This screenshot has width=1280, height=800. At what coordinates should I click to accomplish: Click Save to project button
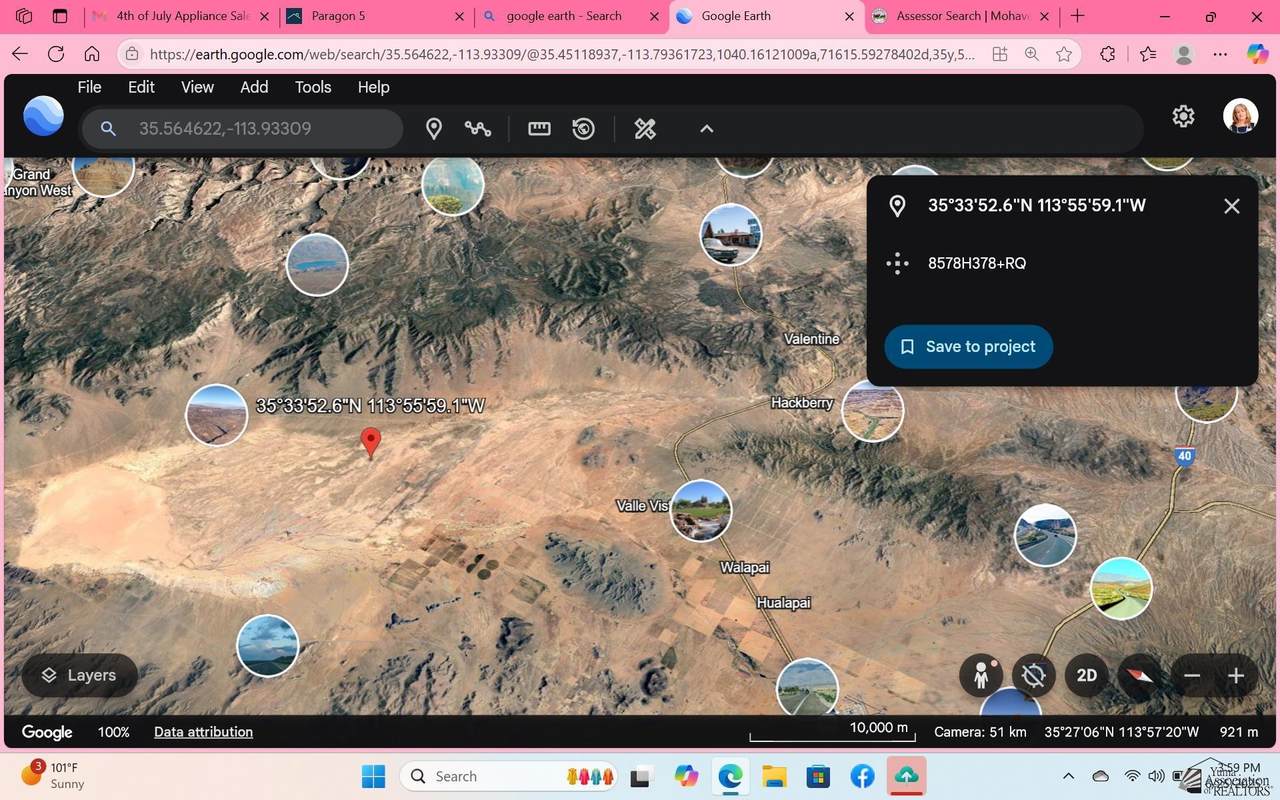[968, 347]
